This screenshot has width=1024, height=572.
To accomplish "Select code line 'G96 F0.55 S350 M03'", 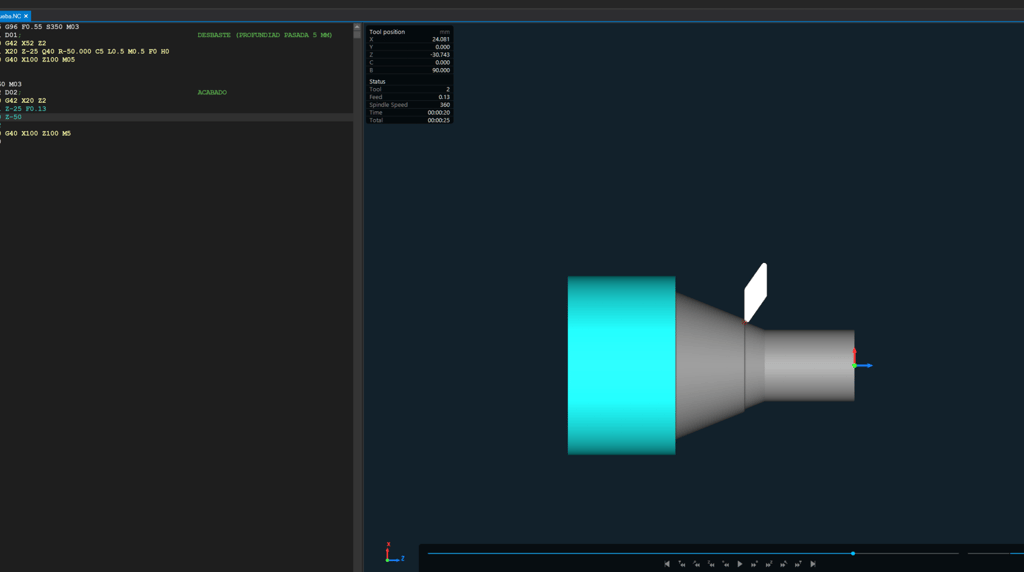I will (42, 27).
